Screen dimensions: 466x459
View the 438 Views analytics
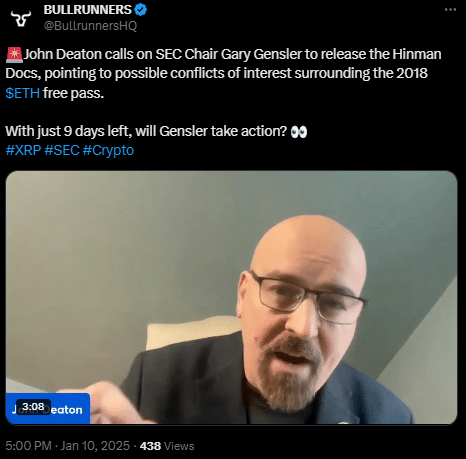[x=167, y=446]
